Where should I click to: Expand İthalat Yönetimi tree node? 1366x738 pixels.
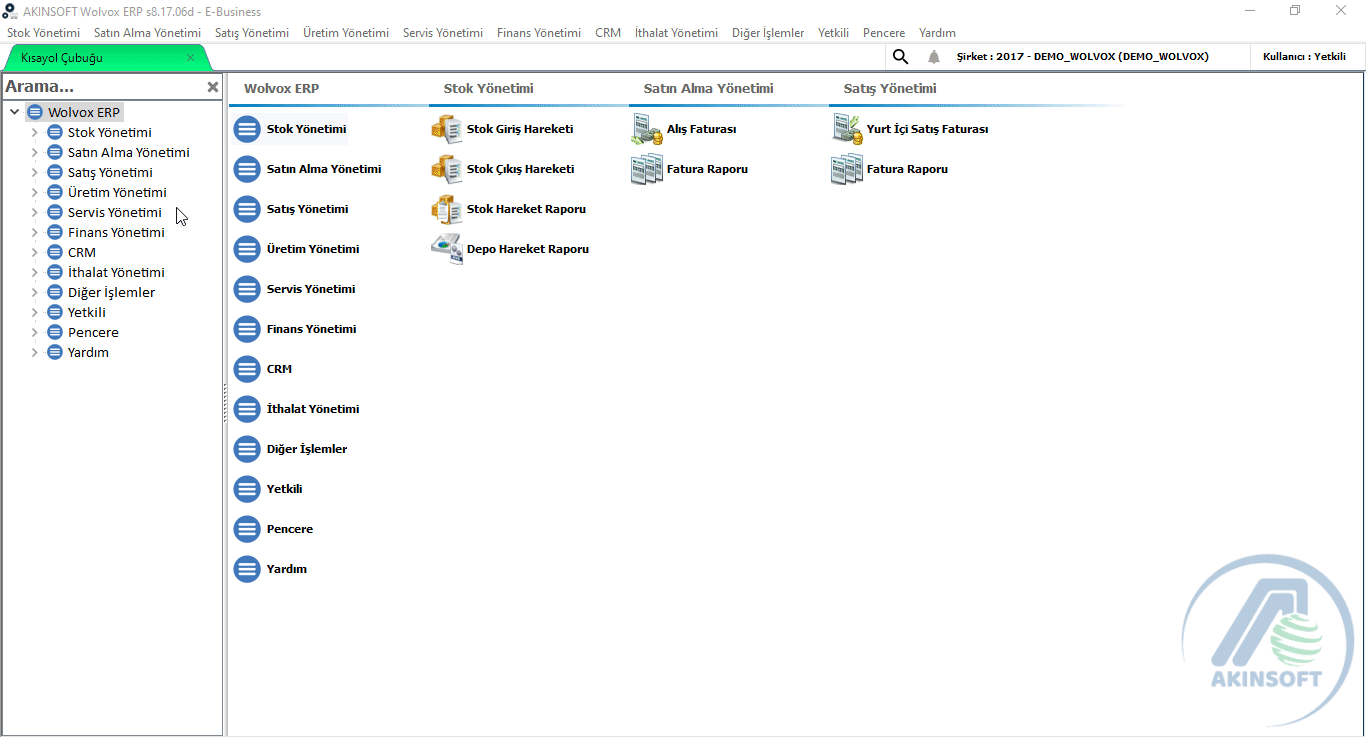click(34, 272)
